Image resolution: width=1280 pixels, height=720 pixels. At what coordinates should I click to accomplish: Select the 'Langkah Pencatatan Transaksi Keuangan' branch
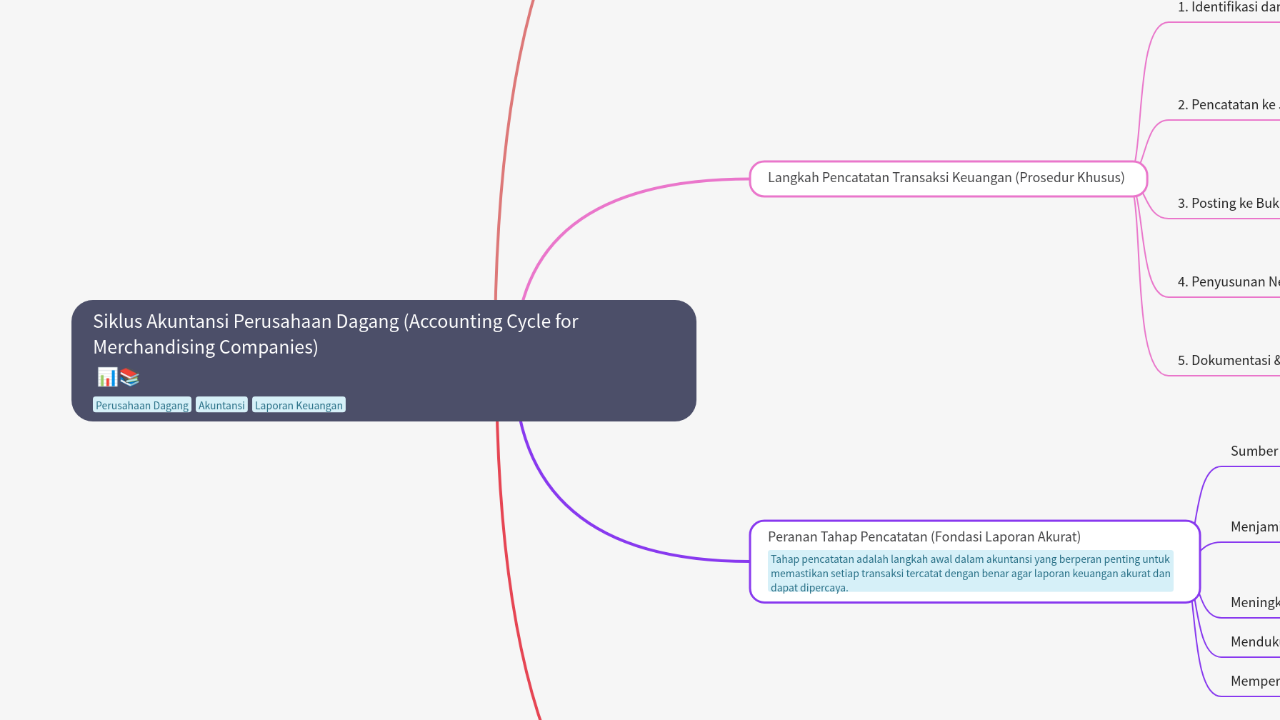click(x=946, y=177)
